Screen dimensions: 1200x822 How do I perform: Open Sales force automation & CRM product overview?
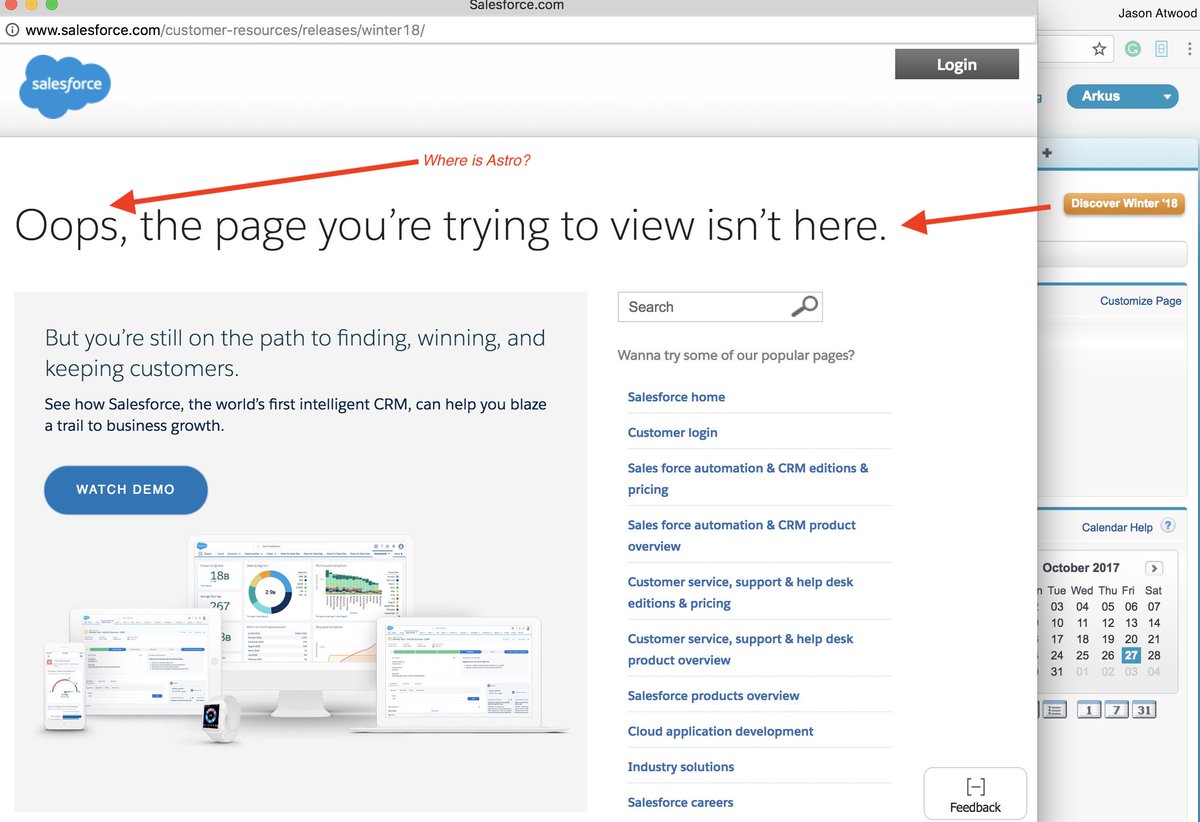click(x=742, y=536)
